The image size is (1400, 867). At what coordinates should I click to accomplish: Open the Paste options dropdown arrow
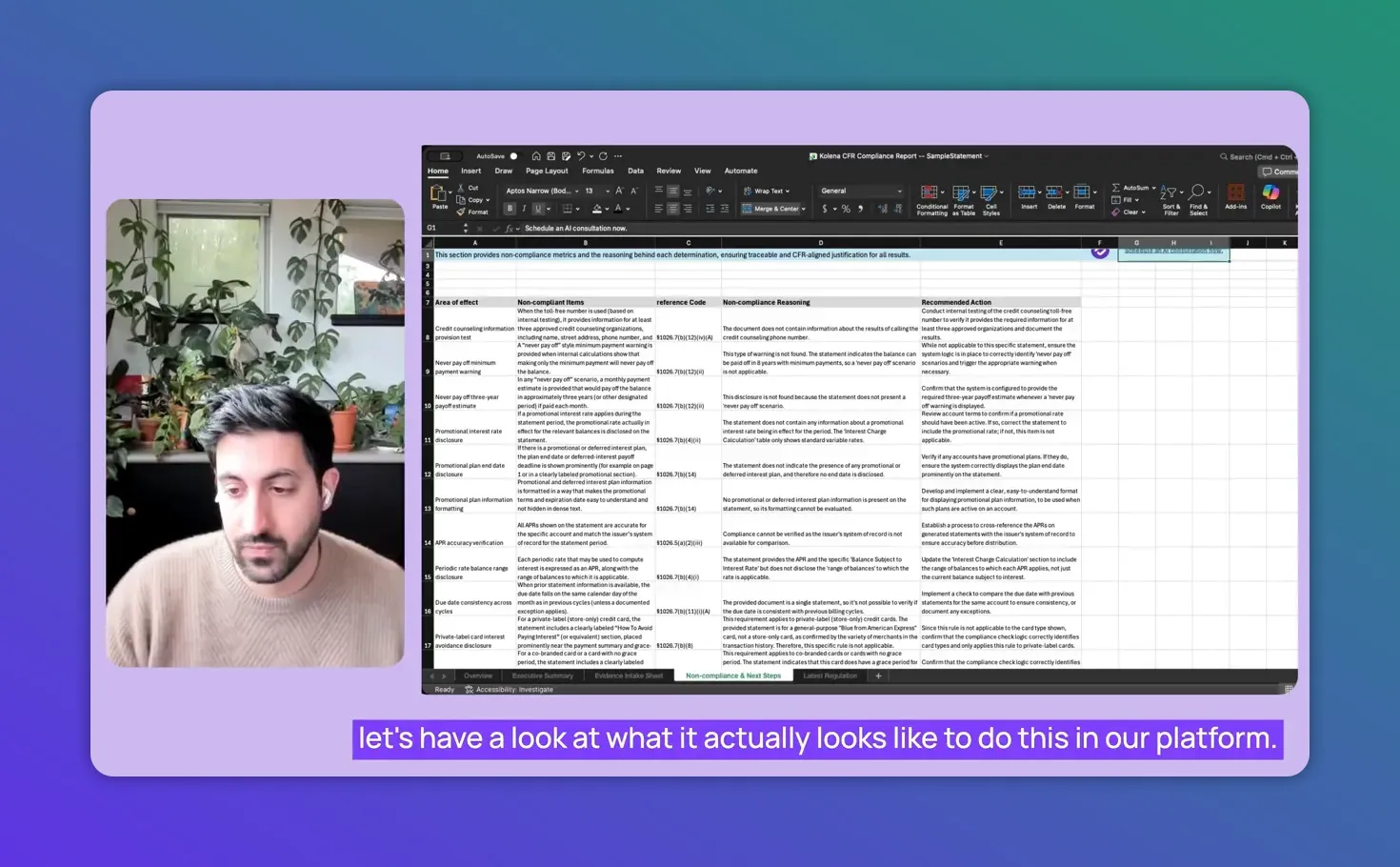click(x=450, y=193)
